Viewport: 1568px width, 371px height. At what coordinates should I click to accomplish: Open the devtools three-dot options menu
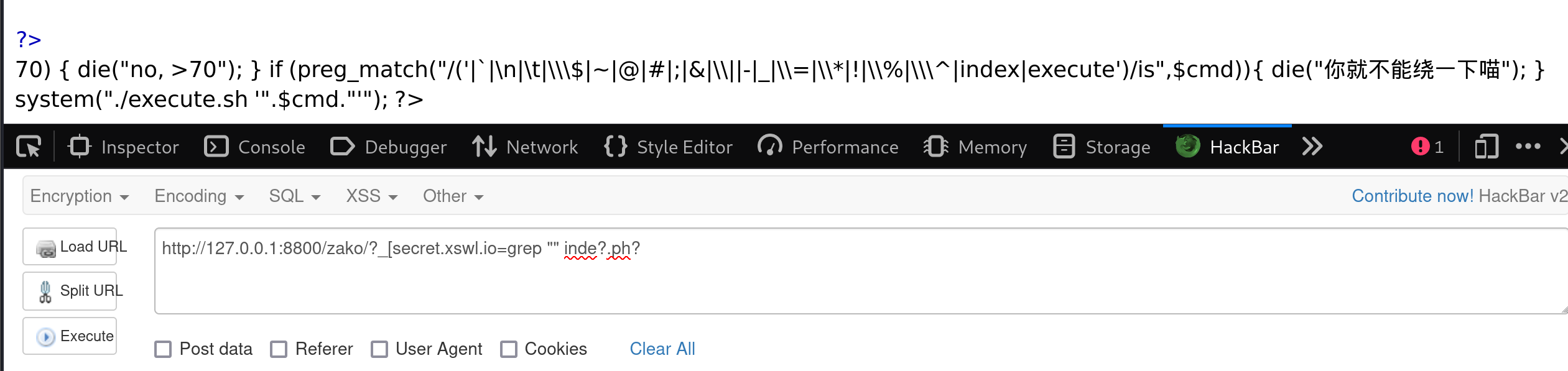[1528, 147]
